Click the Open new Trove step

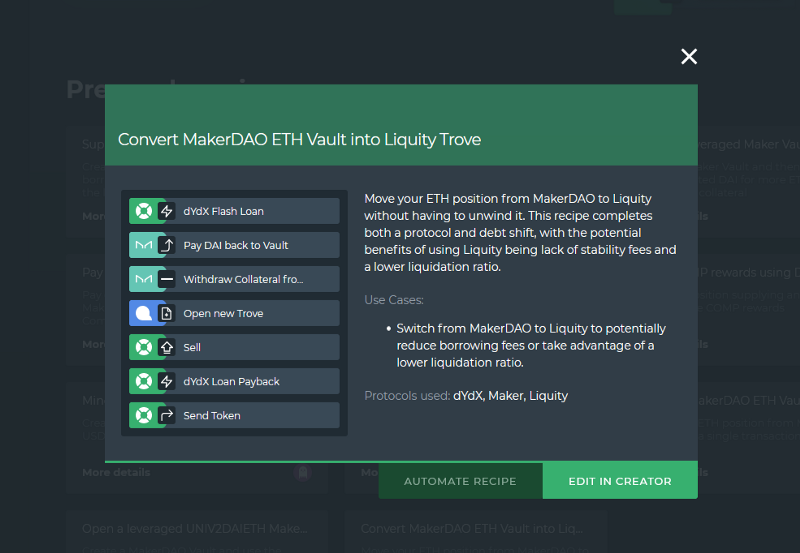click(234, 313)
